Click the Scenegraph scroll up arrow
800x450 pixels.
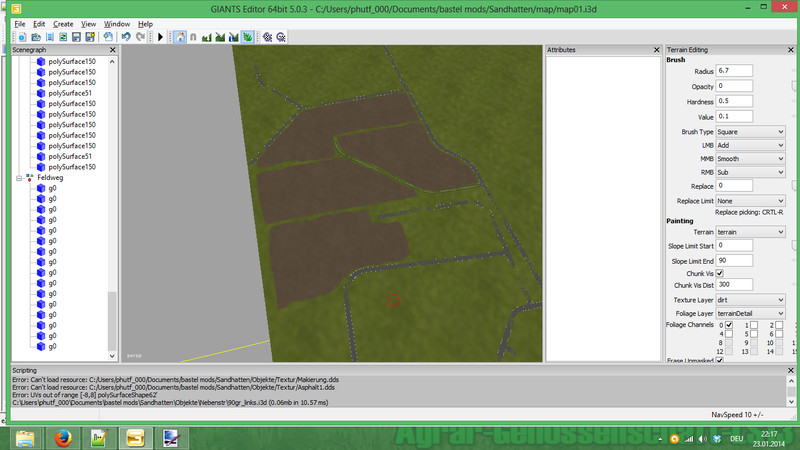click(112, 61)
